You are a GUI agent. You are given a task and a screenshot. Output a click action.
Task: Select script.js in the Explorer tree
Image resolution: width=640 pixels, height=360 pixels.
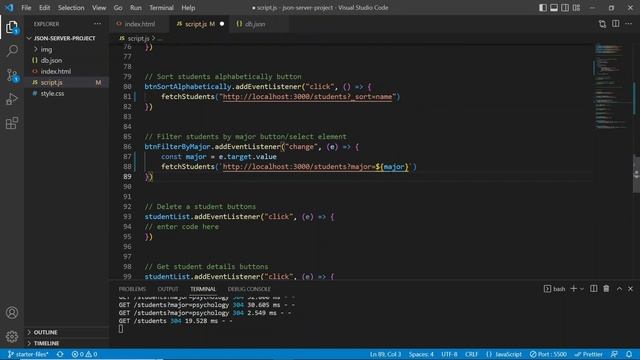tap(51, 82)
